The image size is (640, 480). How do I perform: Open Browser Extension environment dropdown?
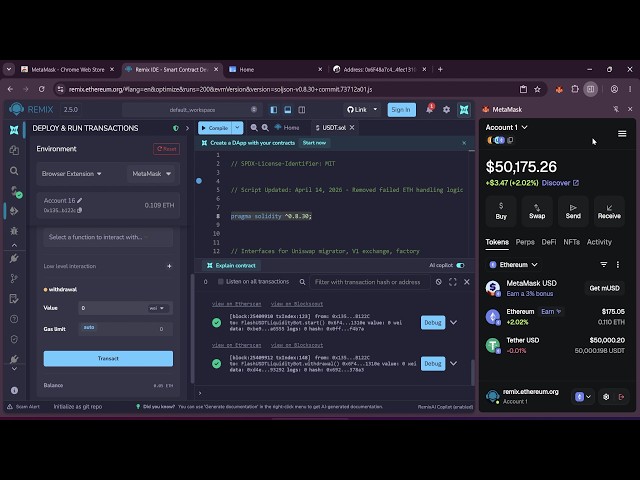[x=71, y=173]
